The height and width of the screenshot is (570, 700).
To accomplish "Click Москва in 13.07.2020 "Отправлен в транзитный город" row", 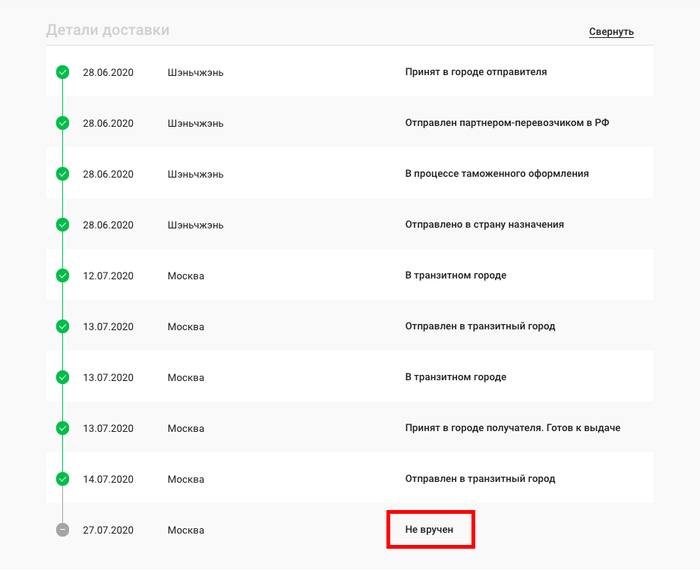I will tap(186, 327).
